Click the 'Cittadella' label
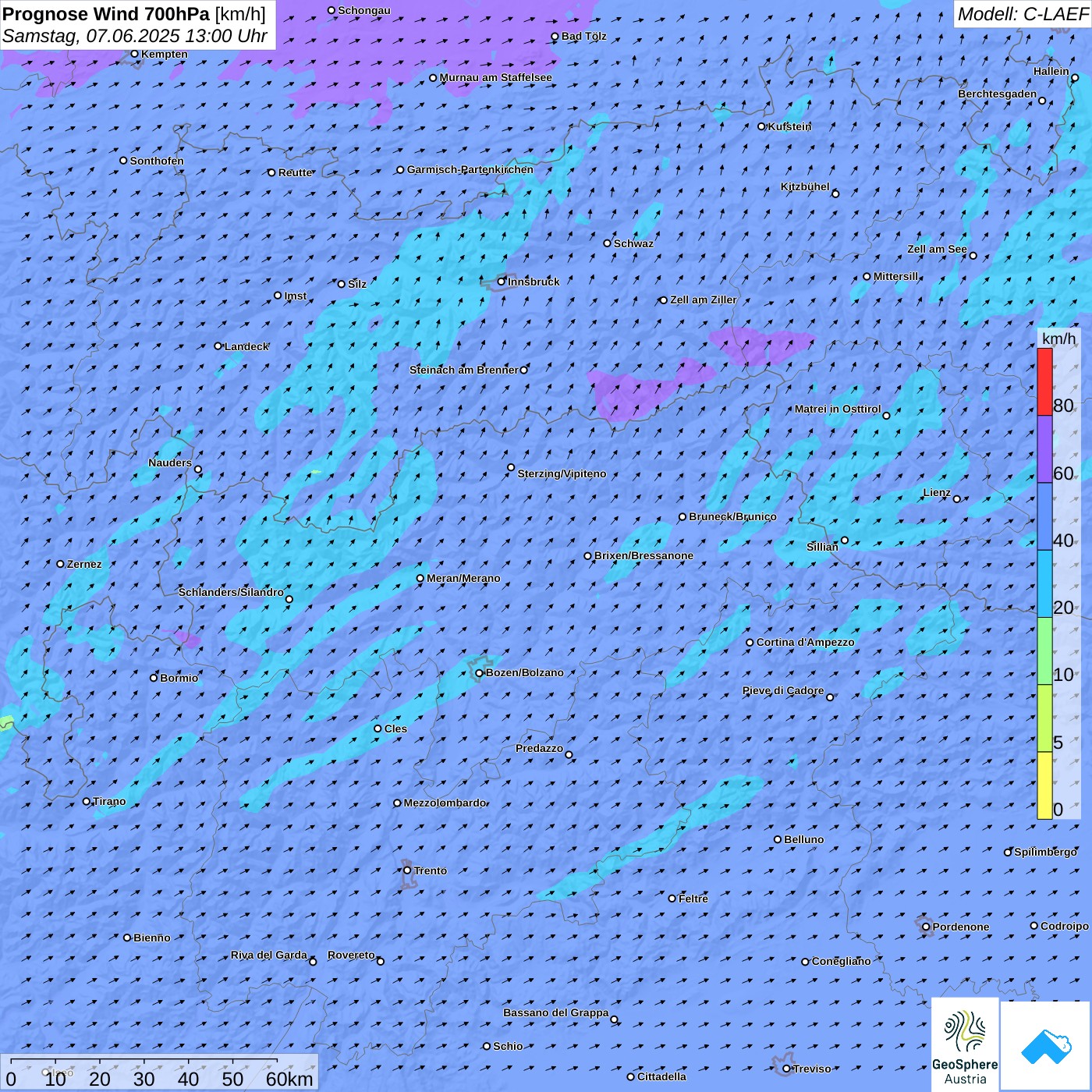Screen dimensions: 1092x1092 662,1076
